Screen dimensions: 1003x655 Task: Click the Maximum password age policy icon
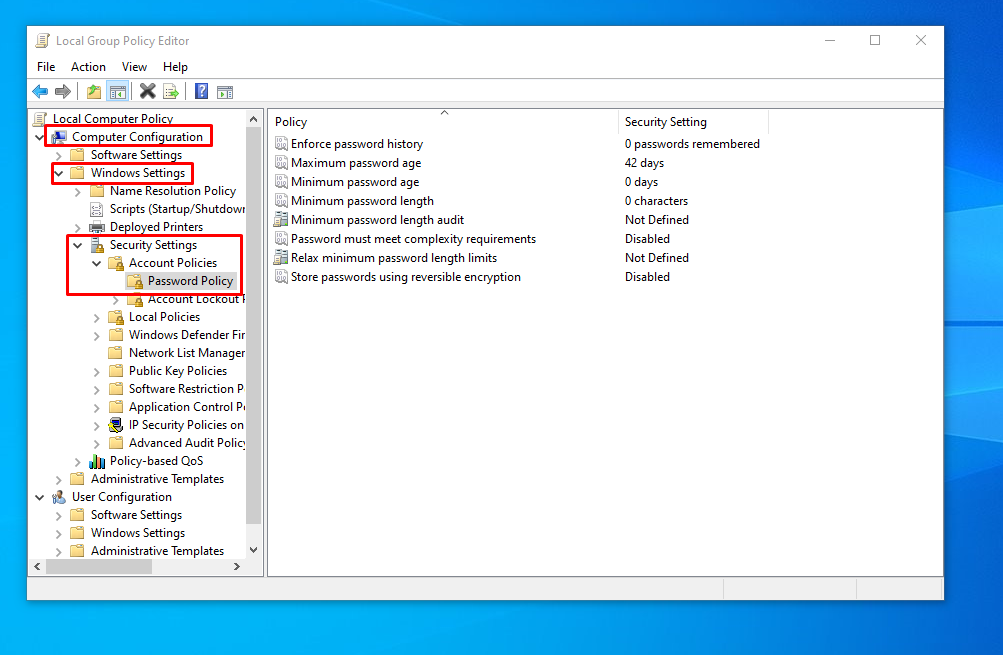pyautogui.click(x=281, y=163)
